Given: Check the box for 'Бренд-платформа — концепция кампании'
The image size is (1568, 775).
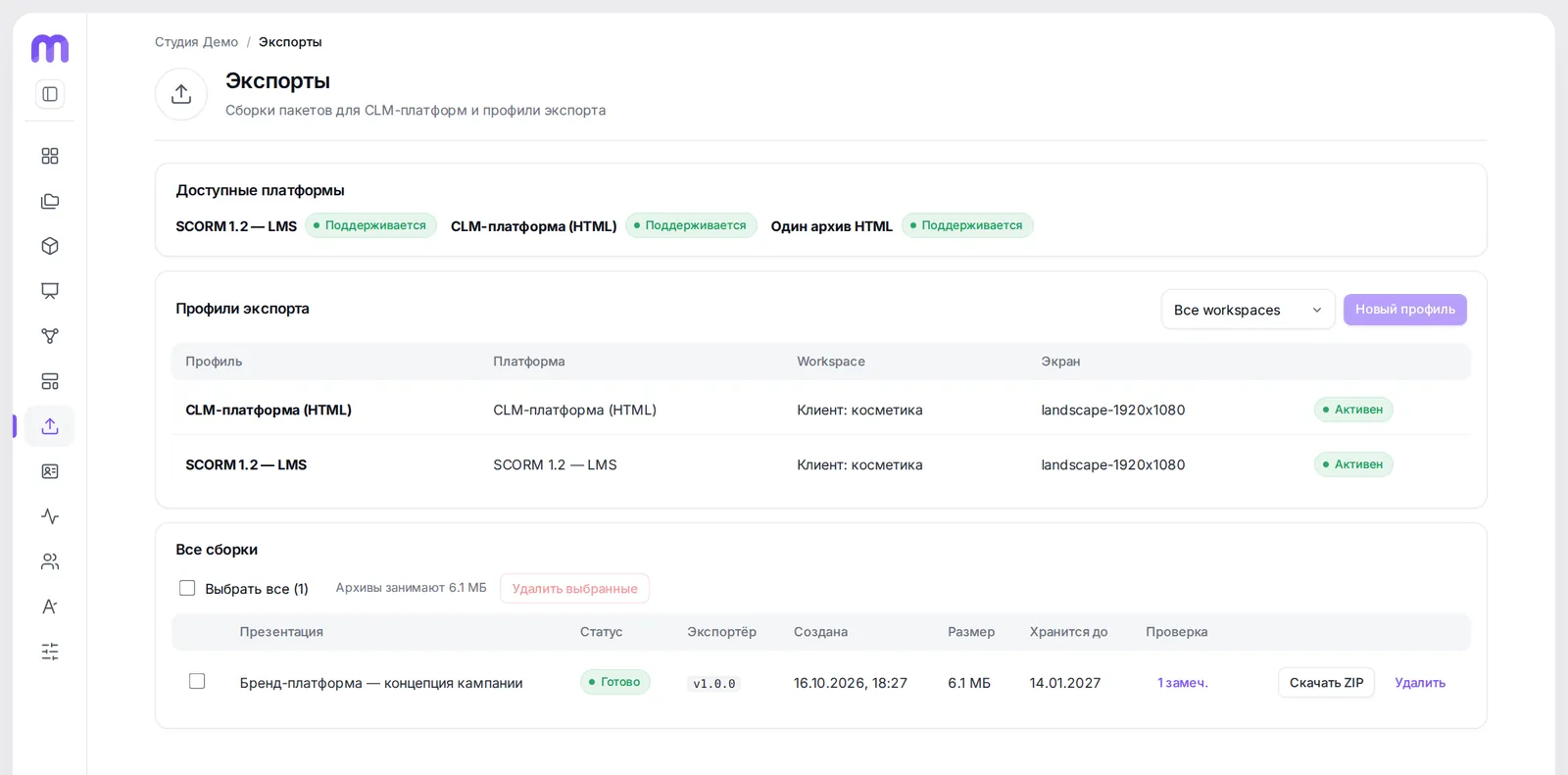Looking at the screenshot, I should tap(197, 681).
